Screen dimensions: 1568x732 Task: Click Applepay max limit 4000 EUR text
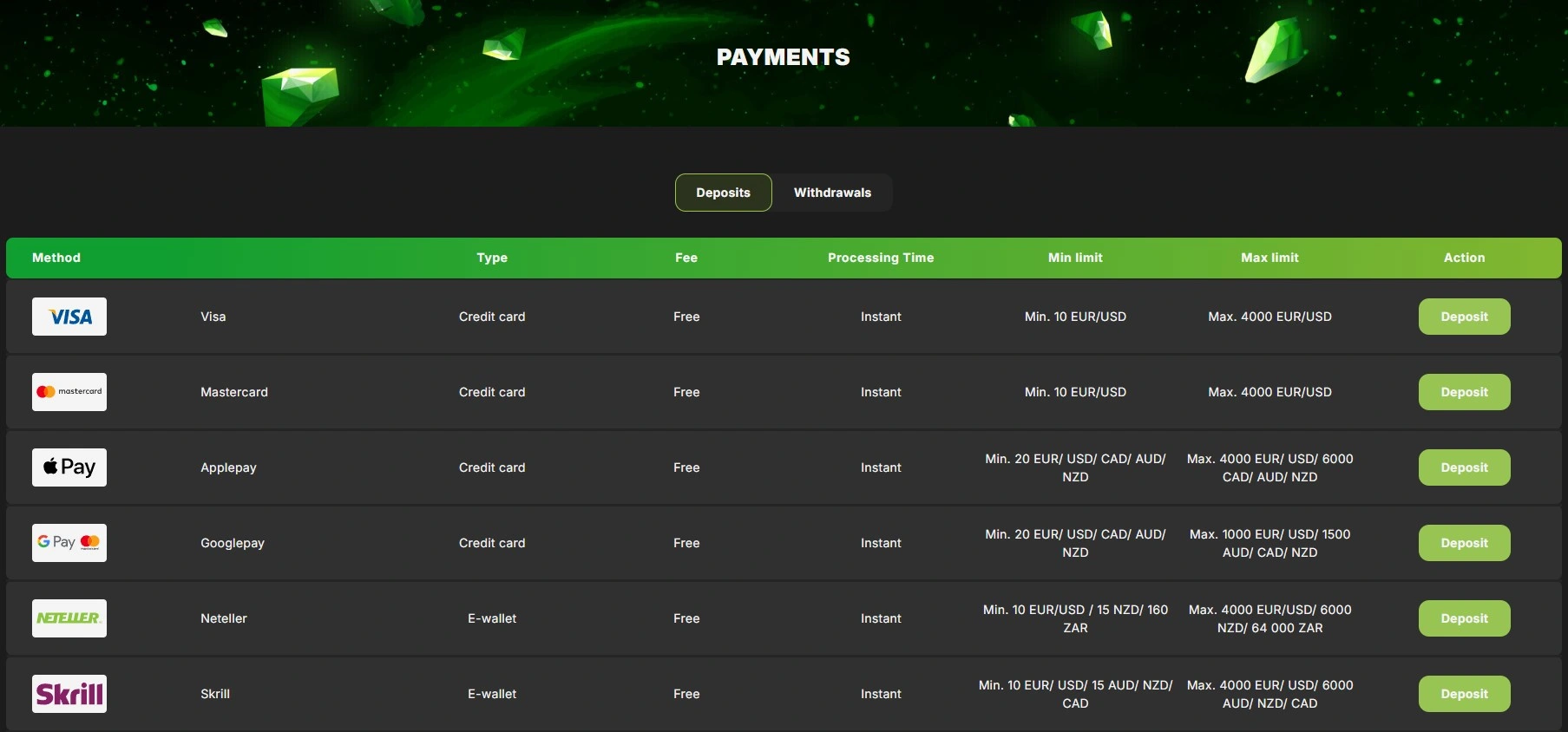tap(1269, 467)
